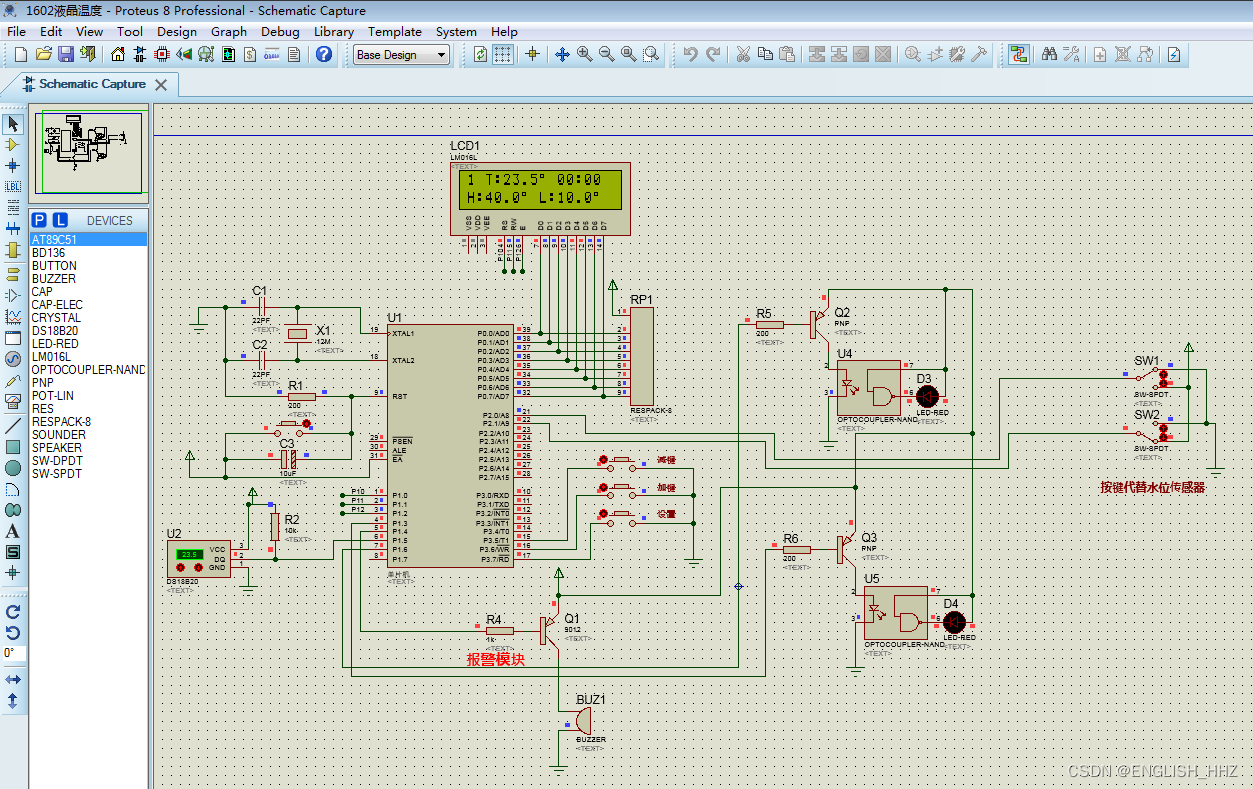This screenshot has width=1253, height=789.
Task: Toggle the grid display button
Action: (503, 55)
